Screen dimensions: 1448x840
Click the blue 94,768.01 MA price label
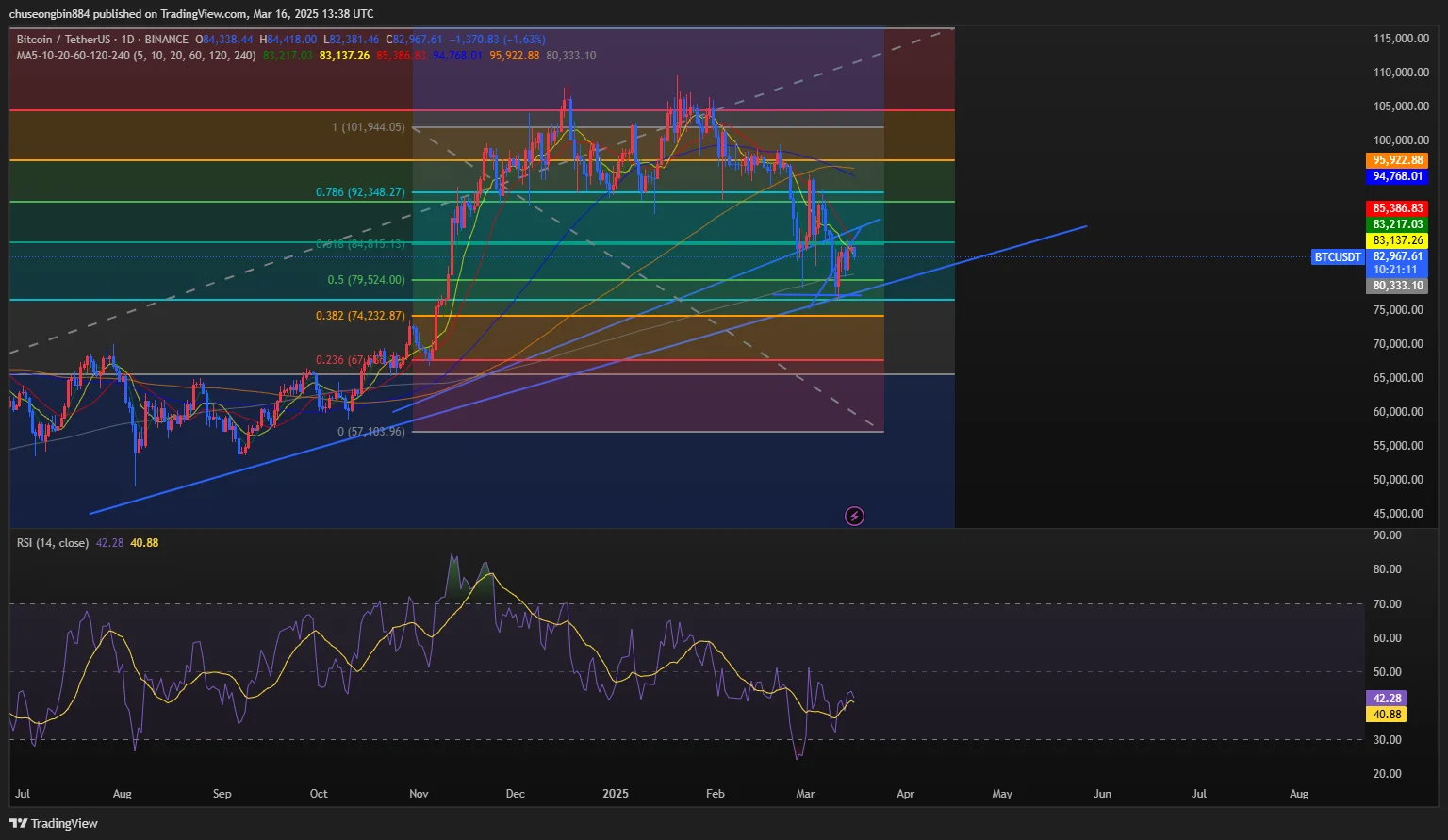pos(1397,176)
